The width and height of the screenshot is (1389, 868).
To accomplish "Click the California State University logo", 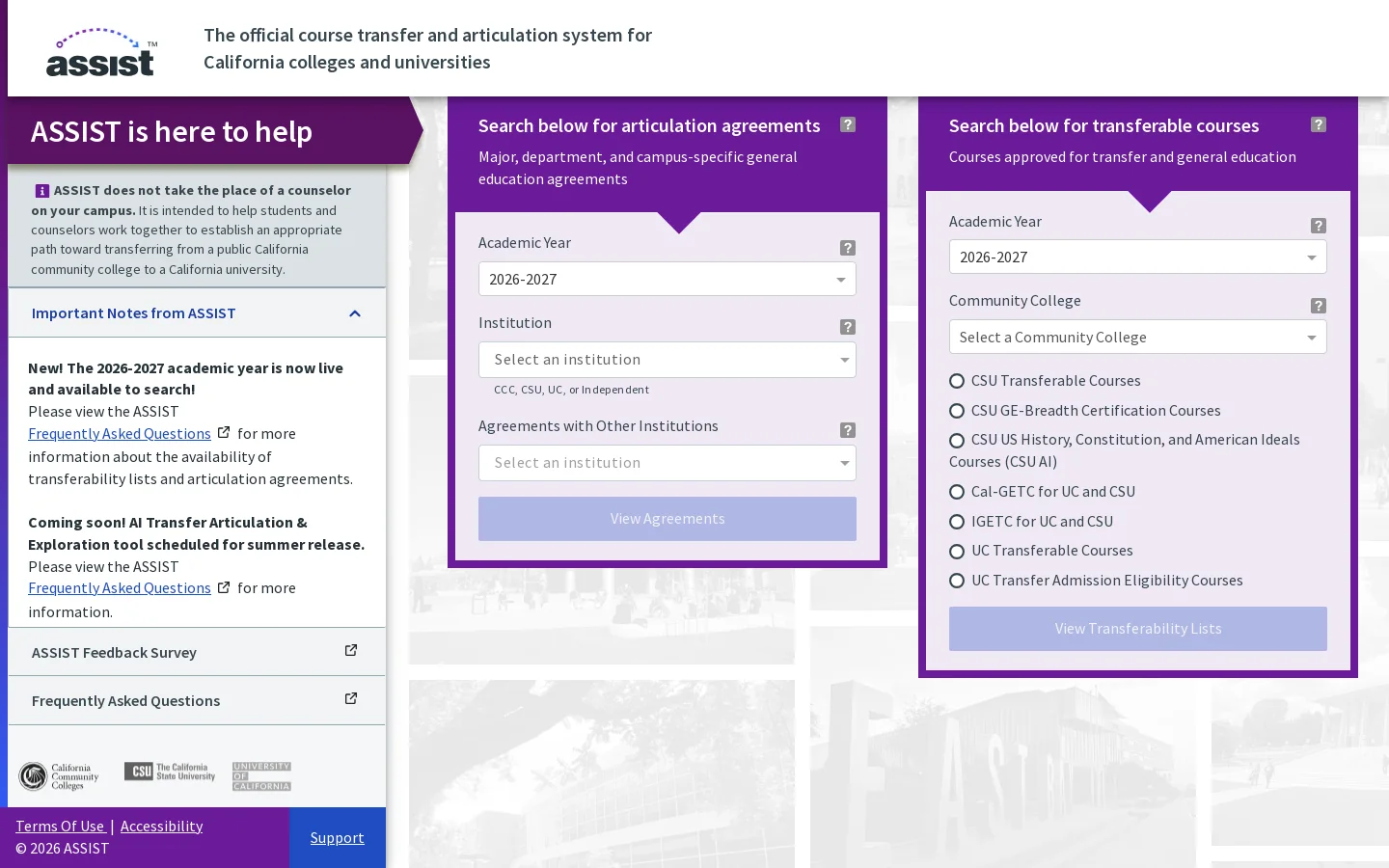I will [x=170, y=772].
